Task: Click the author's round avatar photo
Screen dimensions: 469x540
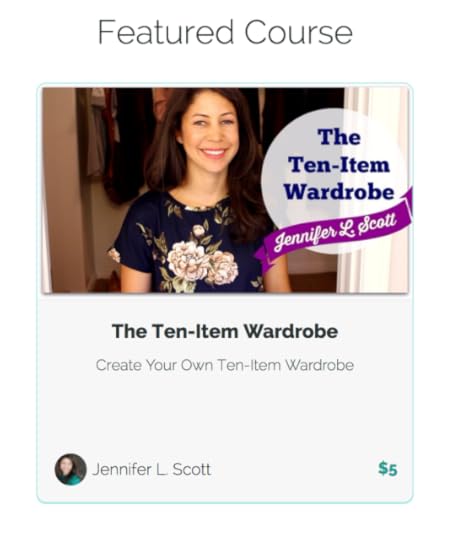Action: click(70, 469)
